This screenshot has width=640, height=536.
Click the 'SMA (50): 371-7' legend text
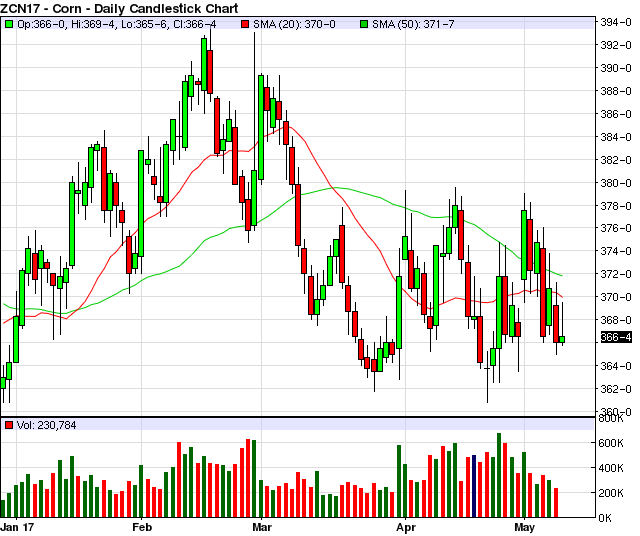point(413,24)
